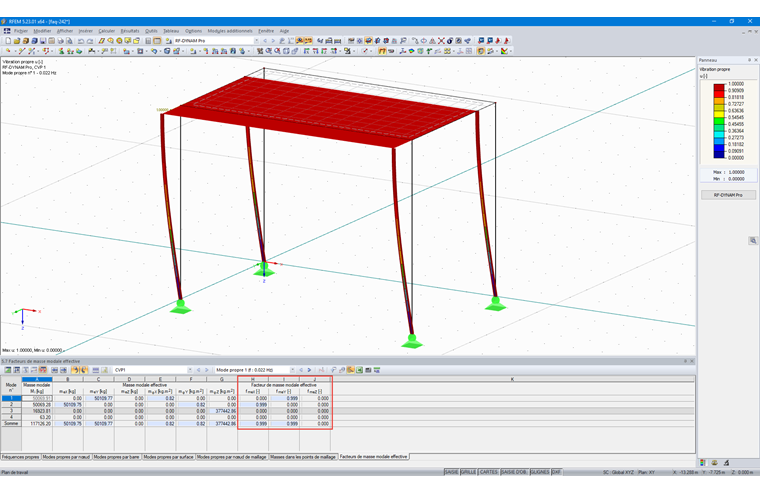Toggle CARTES in status bar

(489, 472)
